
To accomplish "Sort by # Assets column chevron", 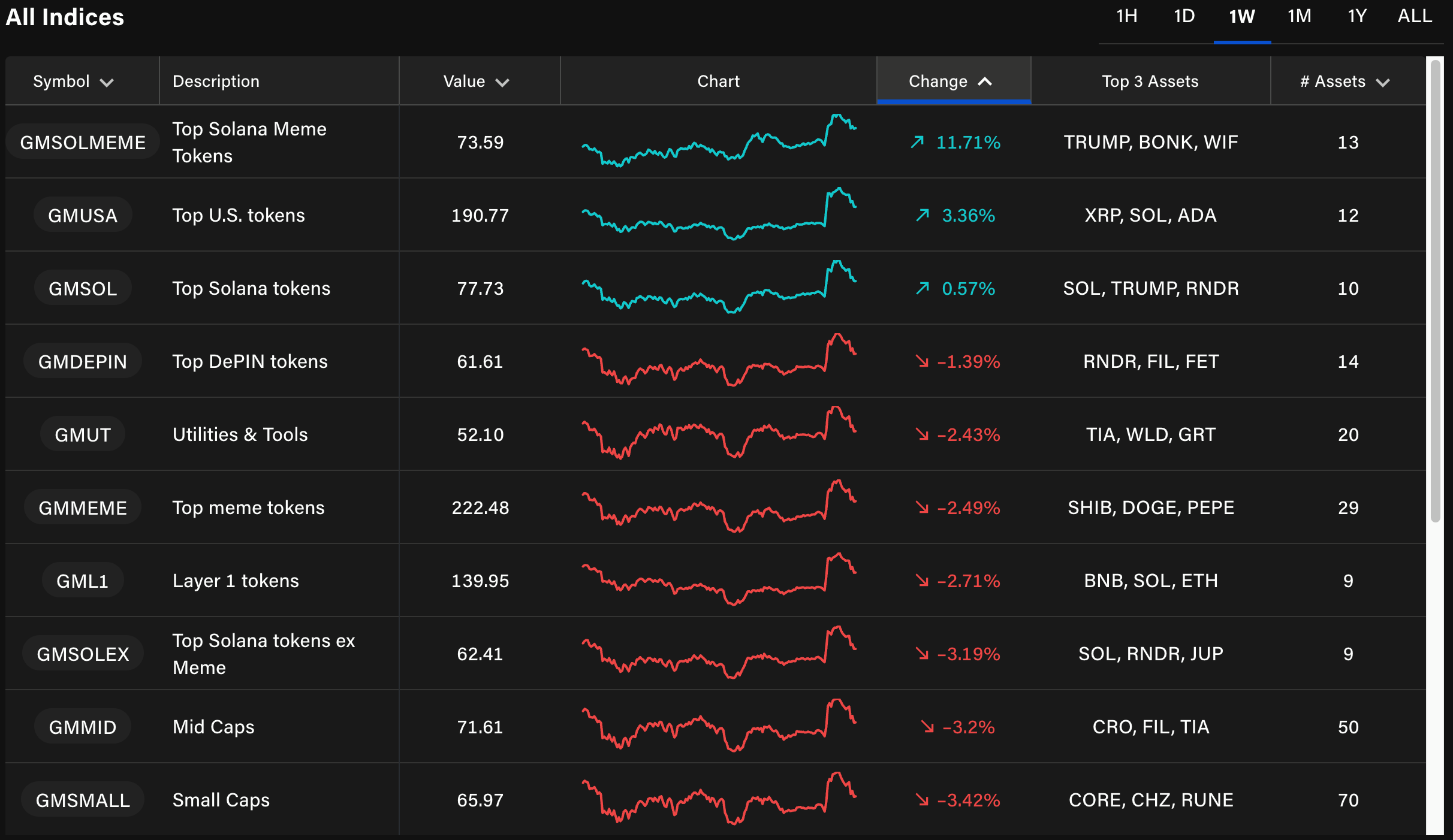I will click(1383, 82).
